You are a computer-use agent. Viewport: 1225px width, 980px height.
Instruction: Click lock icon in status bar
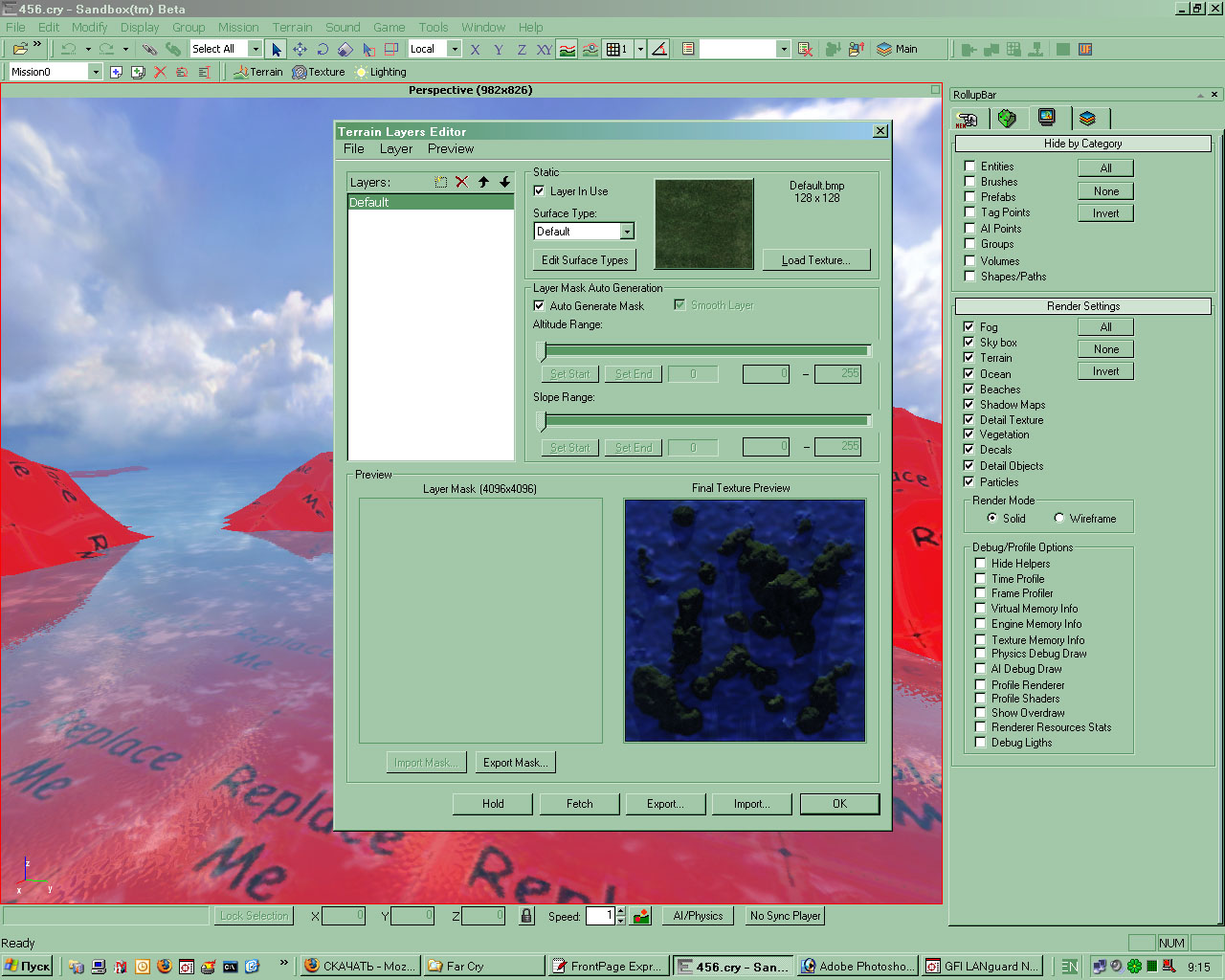526,916
